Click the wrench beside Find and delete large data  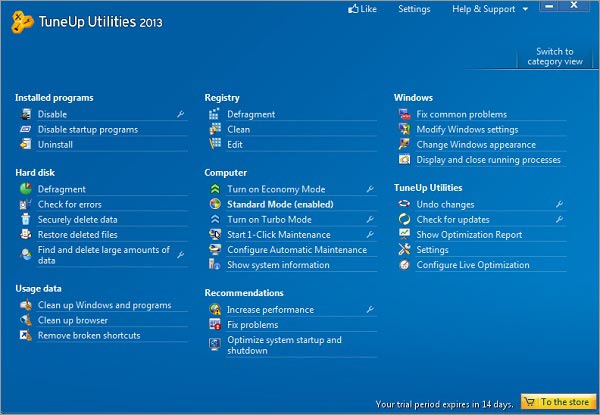181,255
